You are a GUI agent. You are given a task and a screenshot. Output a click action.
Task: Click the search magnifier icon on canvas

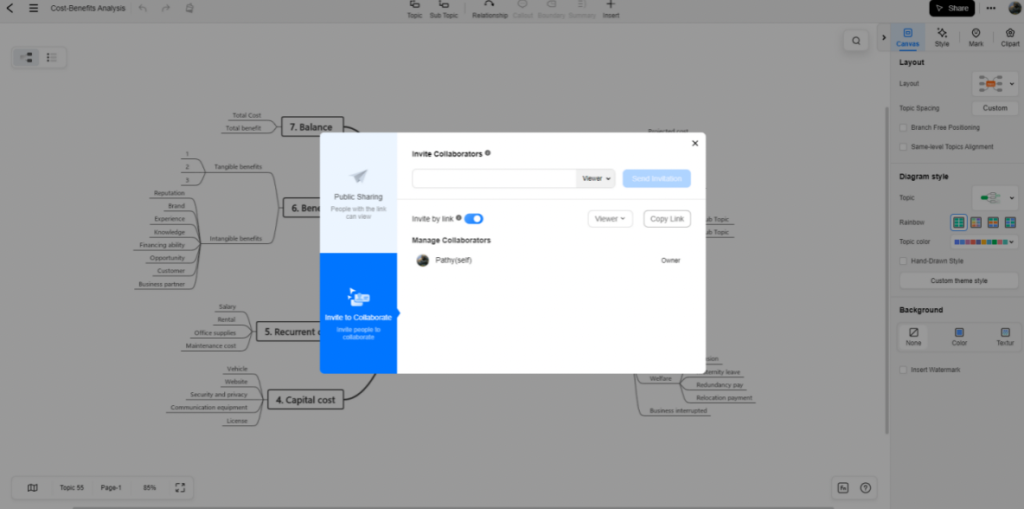[x=856, y=41]
